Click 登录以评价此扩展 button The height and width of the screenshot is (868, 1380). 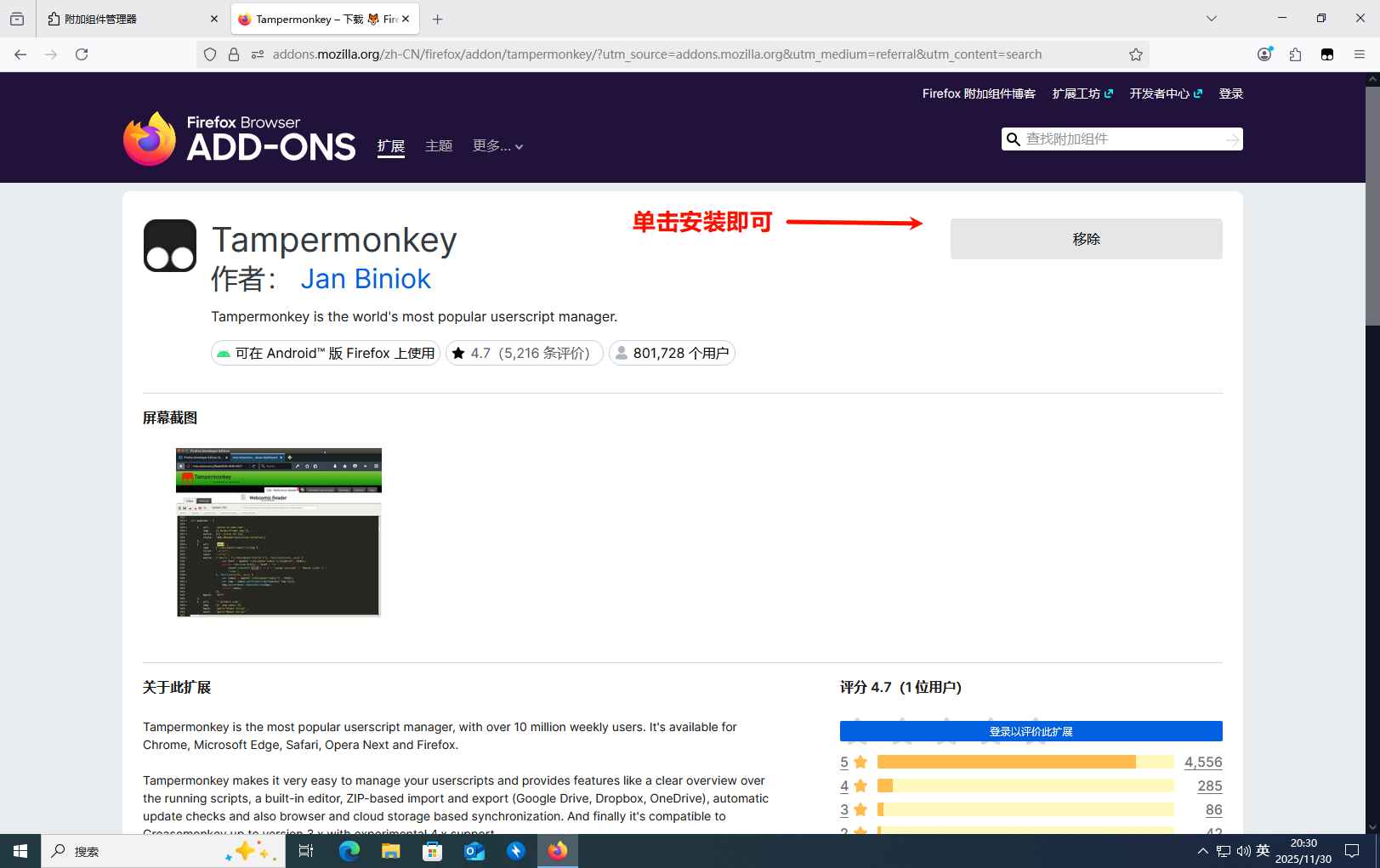tap(1031, 731)
